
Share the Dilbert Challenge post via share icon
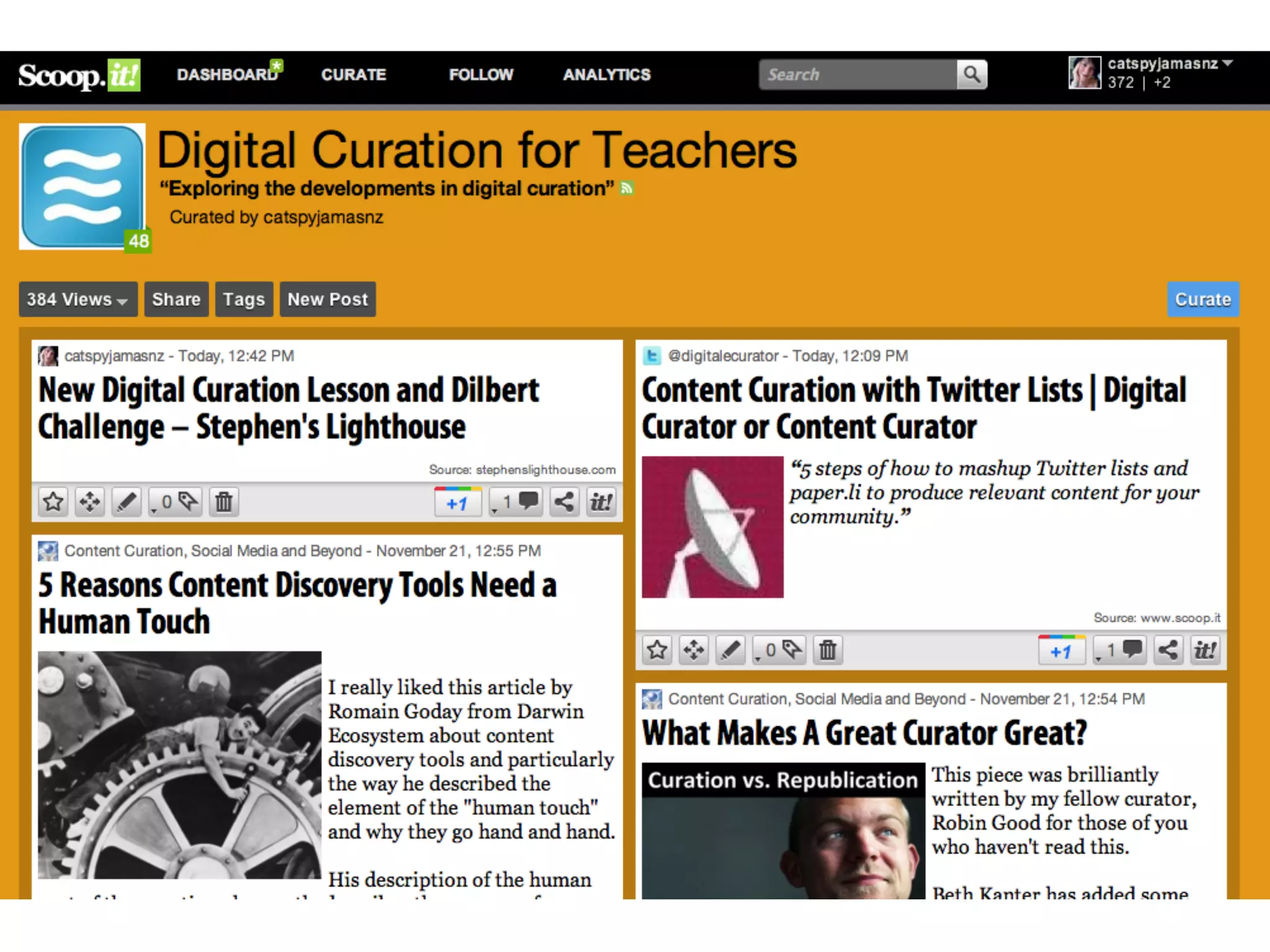[564, 501]
